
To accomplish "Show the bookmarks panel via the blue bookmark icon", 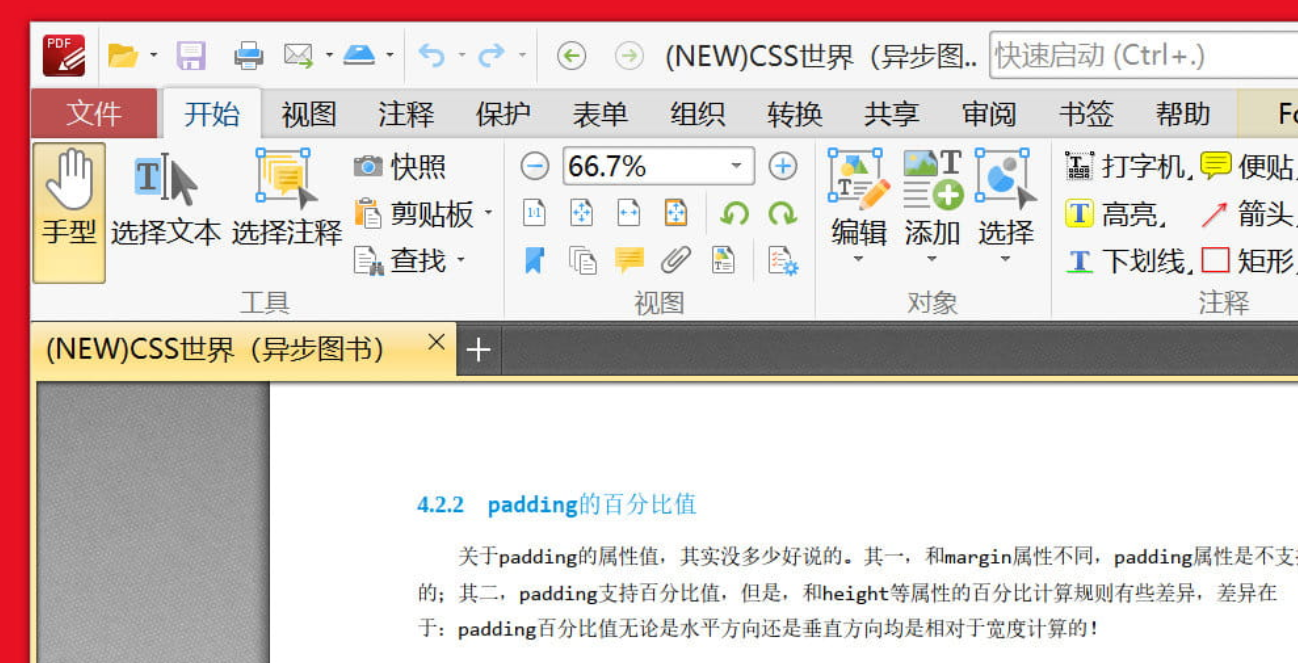I will [535, 261].
